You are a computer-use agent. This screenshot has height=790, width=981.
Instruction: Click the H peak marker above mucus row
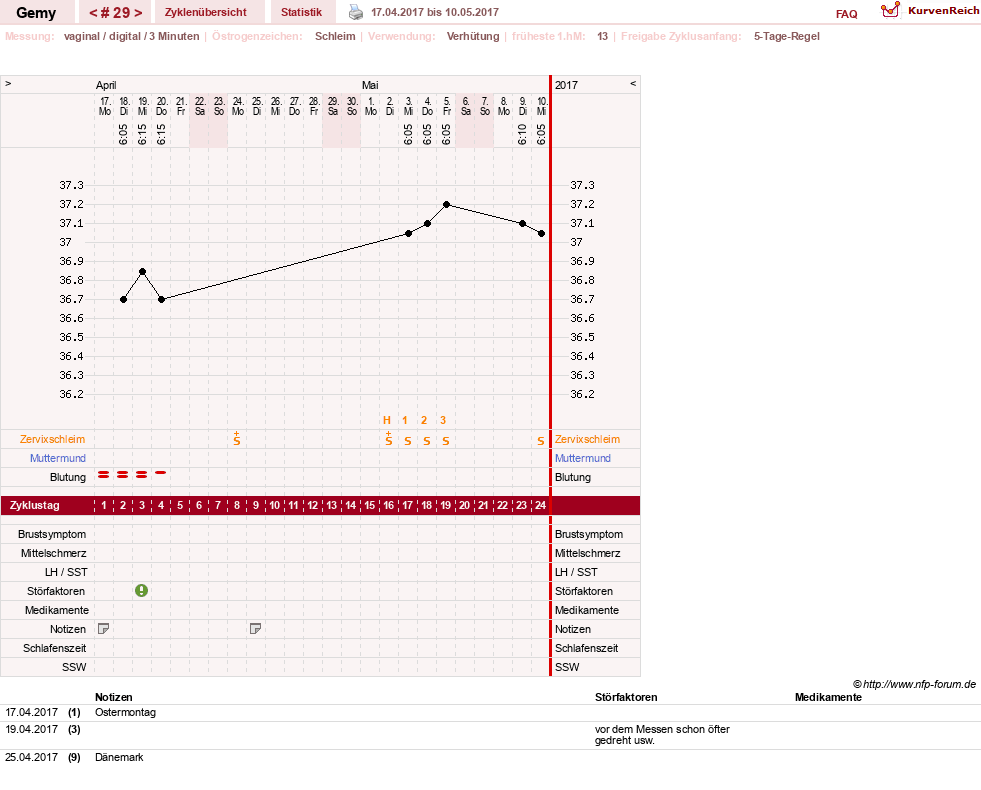[x=387, y=420]
